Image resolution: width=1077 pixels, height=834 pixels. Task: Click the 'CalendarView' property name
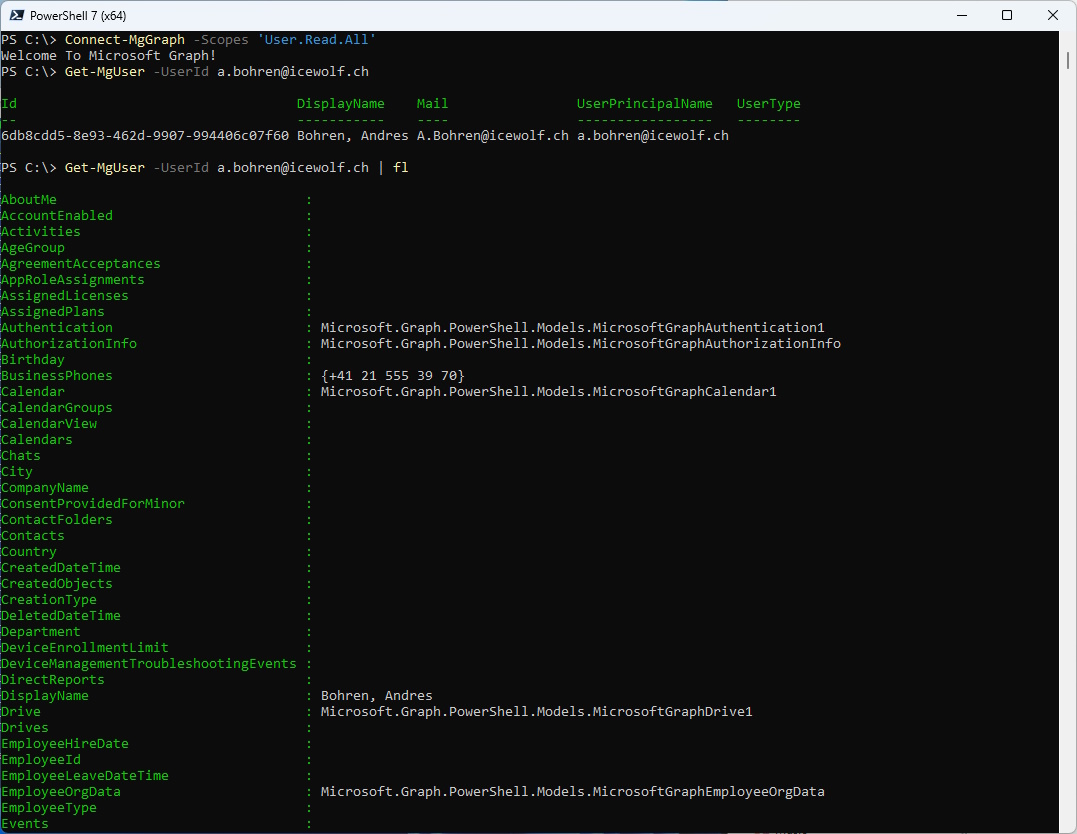tap(49, 424)
